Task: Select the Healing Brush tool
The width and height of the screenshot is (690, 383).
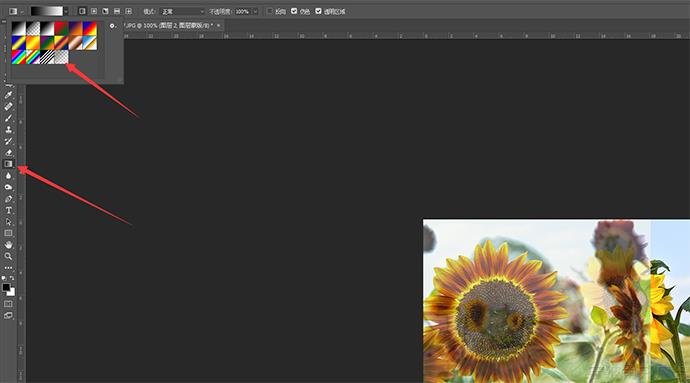Action: [8, 106]
